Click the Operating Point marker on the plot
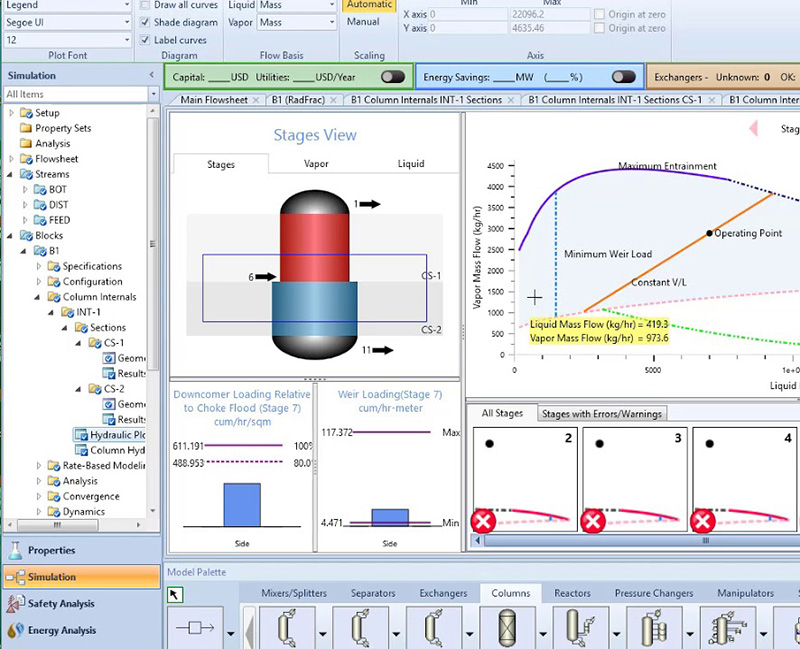 [710, 233]
